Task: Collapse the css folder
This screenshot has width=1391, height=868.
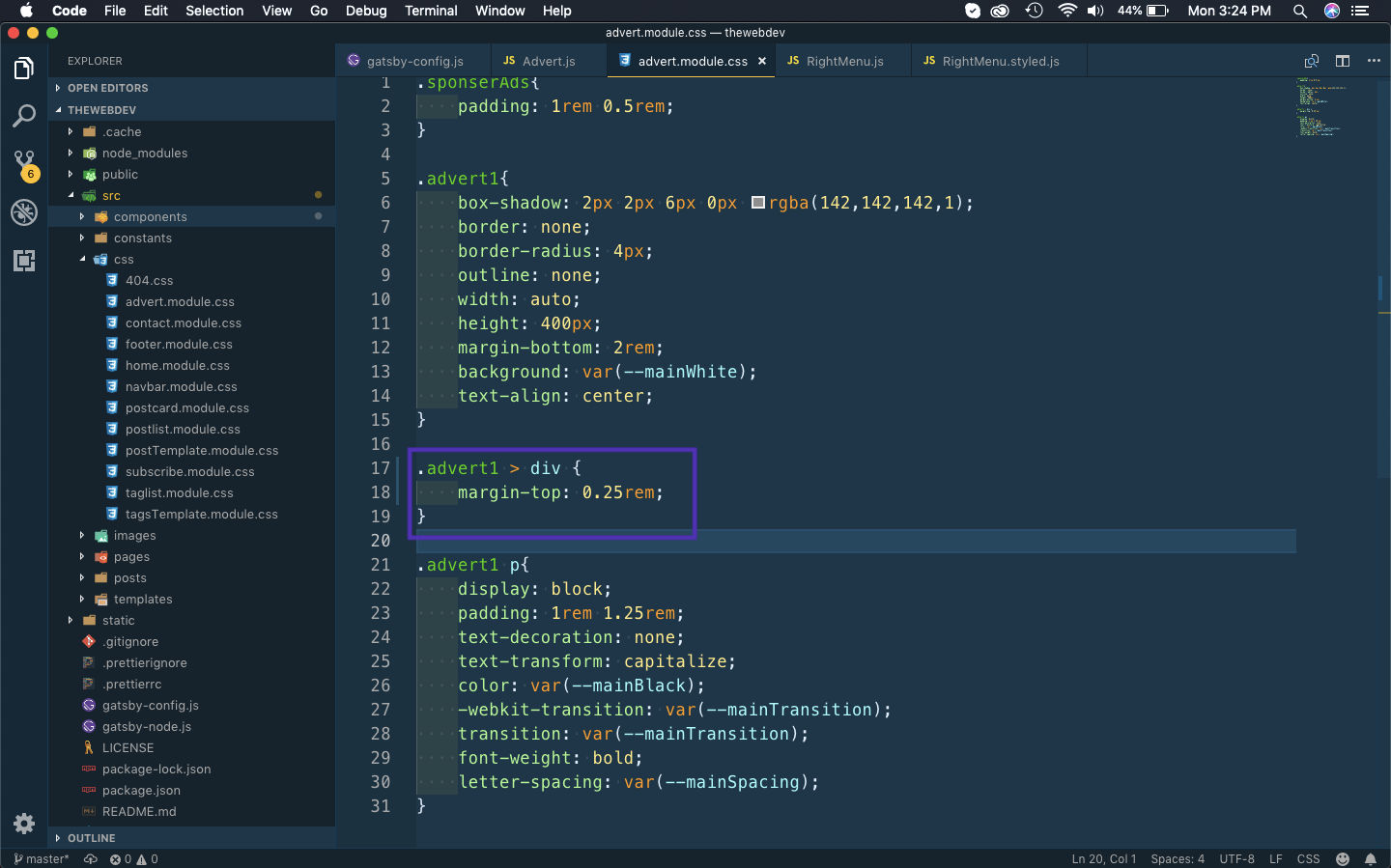Action: click(192, 260)
